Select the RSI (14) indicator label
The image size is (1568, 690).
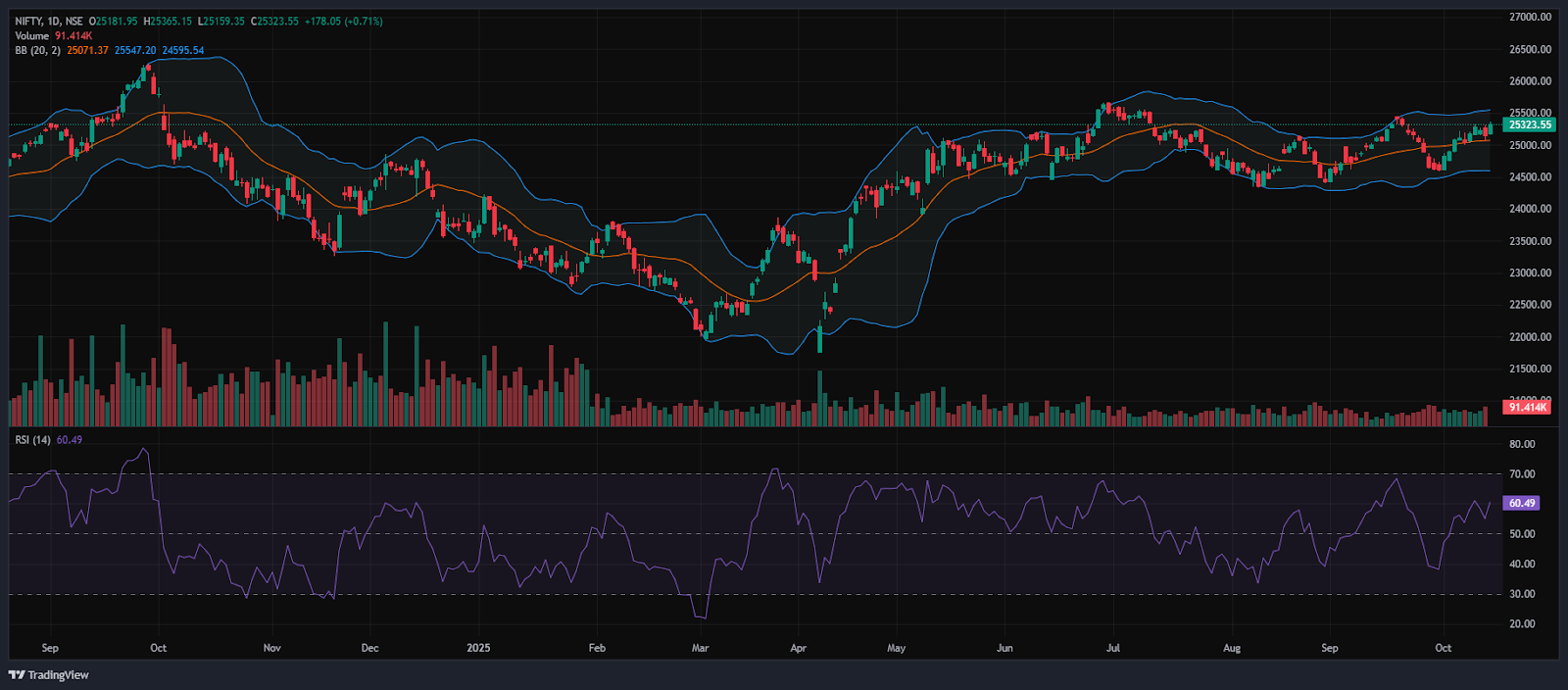32,440
